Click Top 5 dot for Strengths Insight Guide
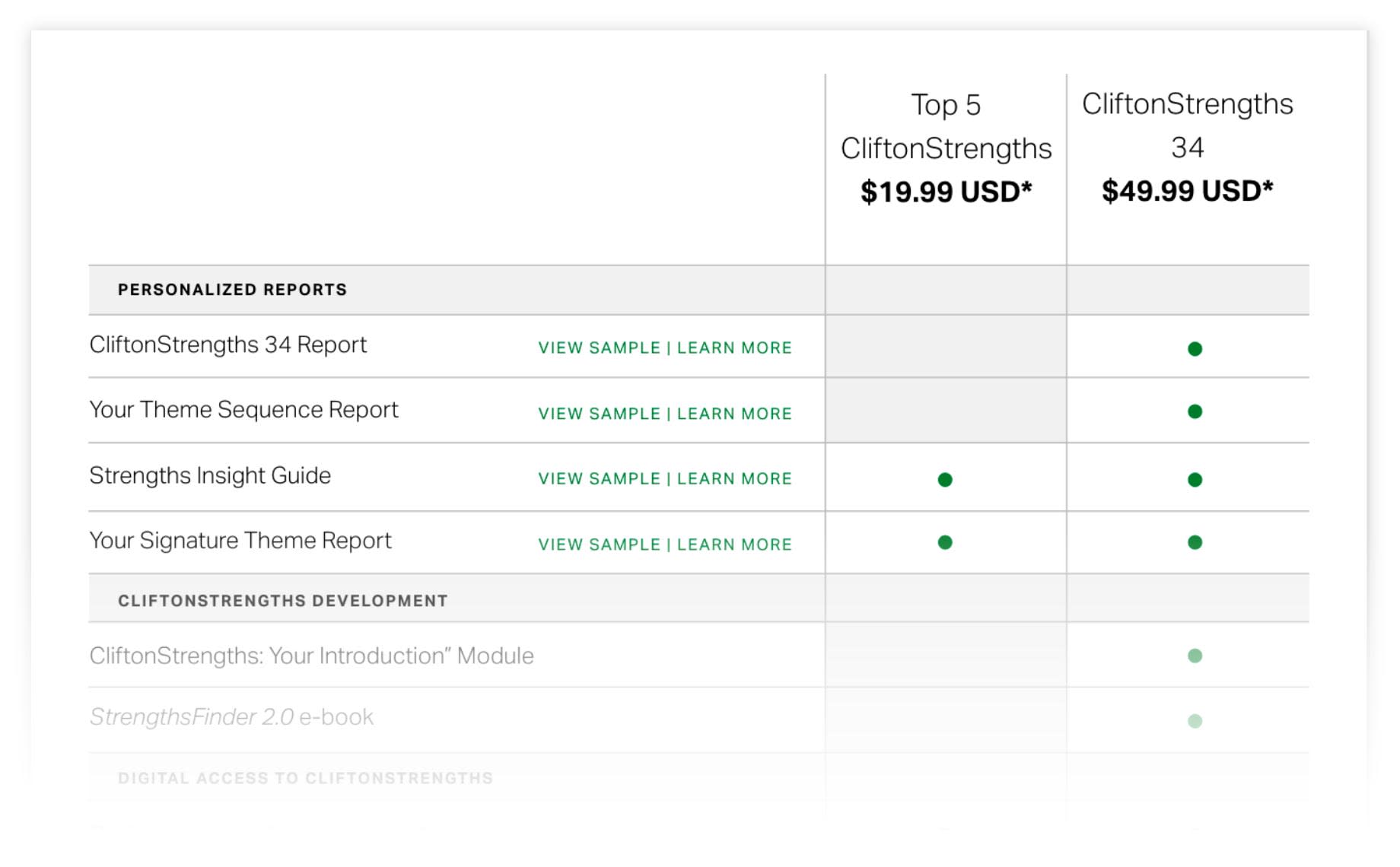 tap(945, 480)
